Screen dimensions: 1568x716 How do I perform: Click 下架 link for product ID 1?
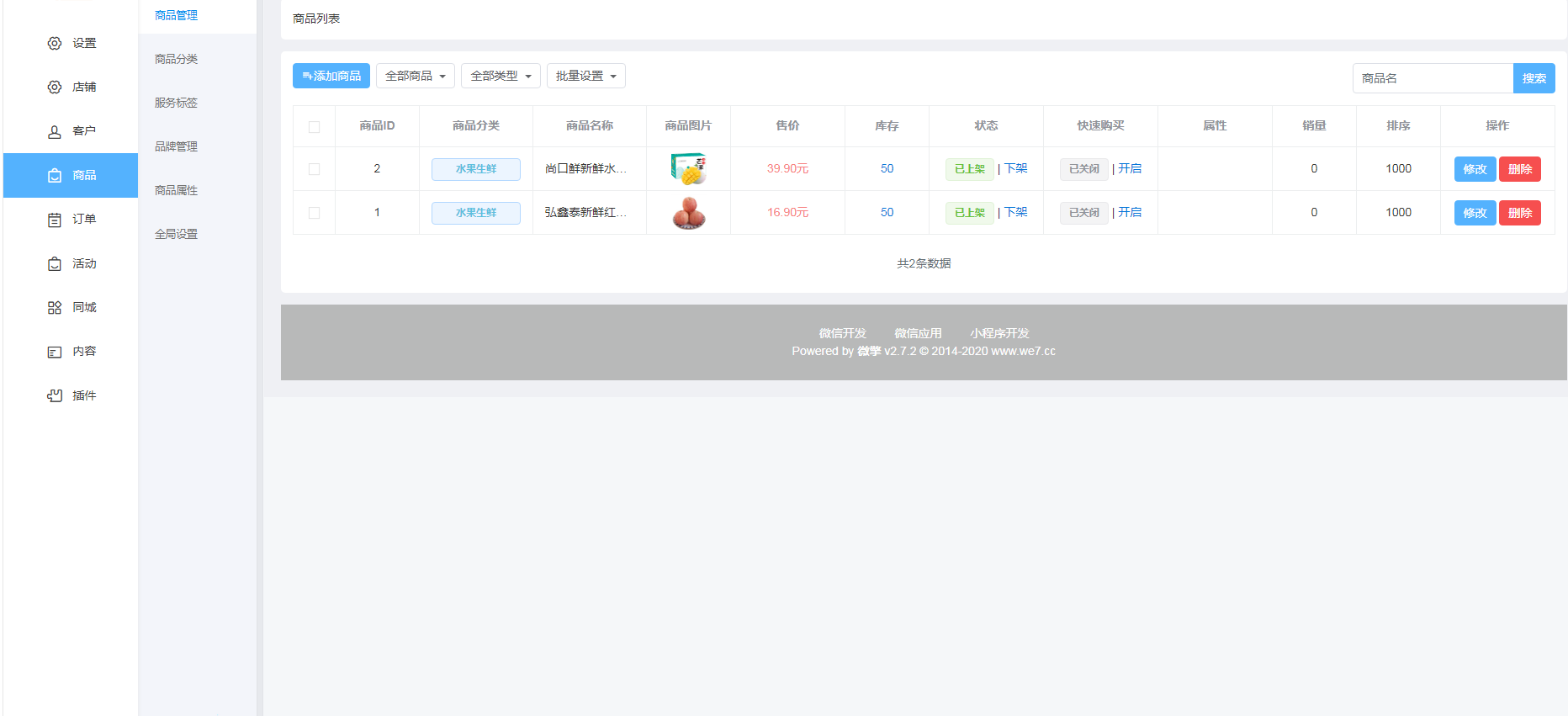point(1016,212)
